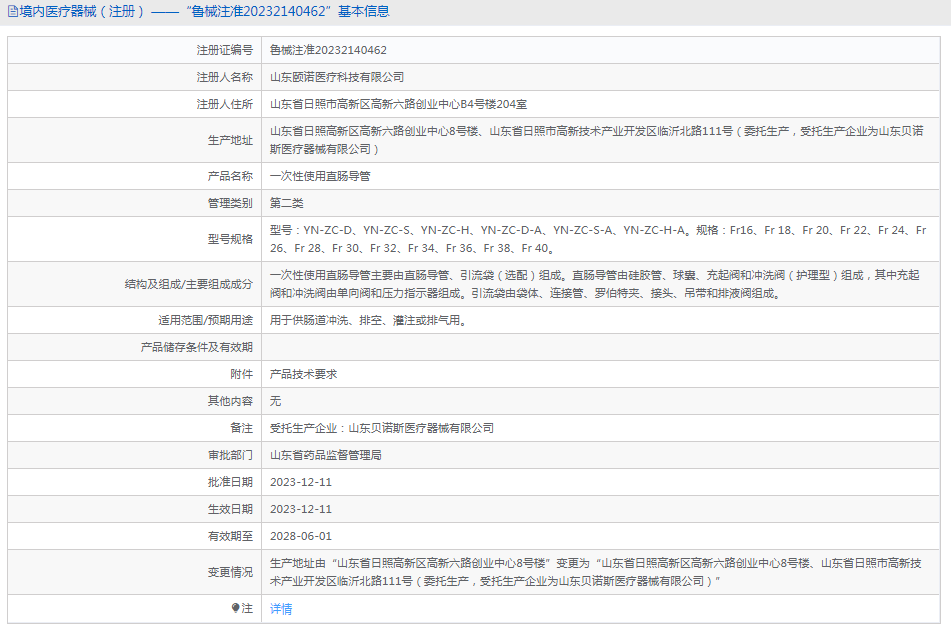Open the 详情 link in the 注 row
The image size is (951, 631).
281,609
